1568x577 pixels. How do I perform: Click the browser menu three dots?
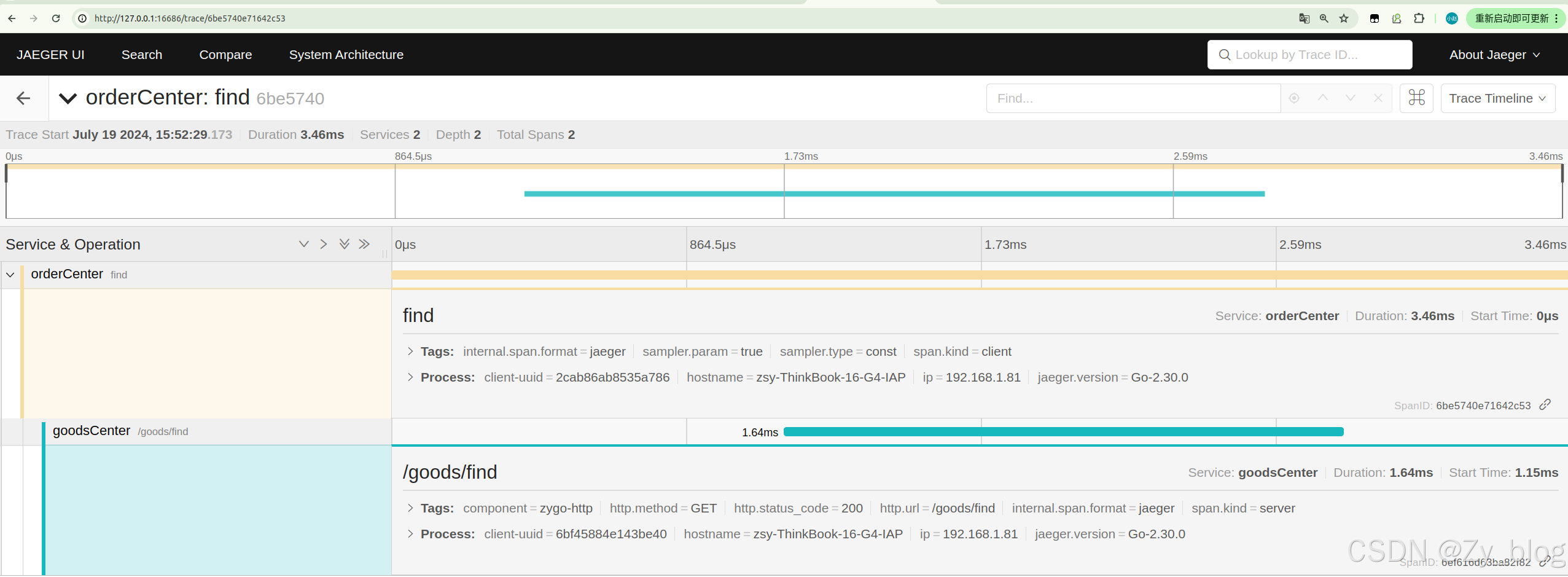(x=1557, y=18)
